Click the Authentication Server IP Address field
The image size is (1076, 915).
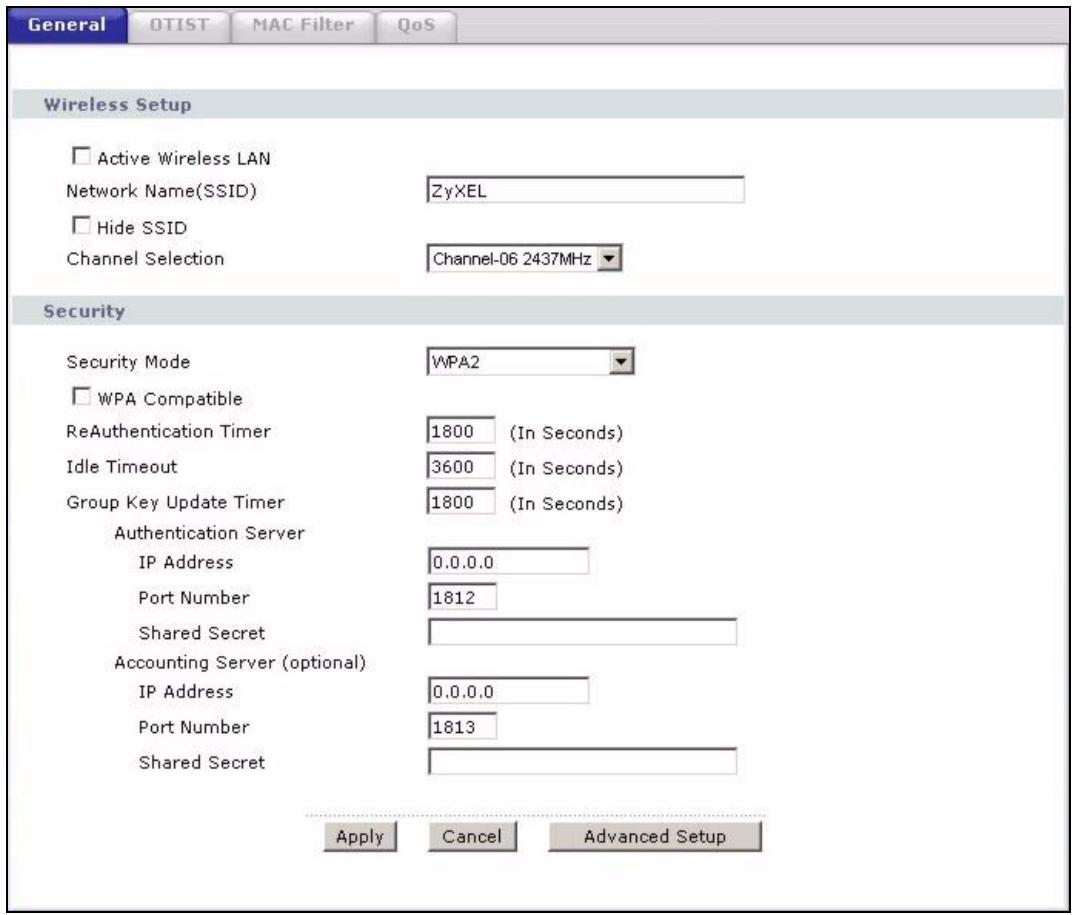point(507,562)
